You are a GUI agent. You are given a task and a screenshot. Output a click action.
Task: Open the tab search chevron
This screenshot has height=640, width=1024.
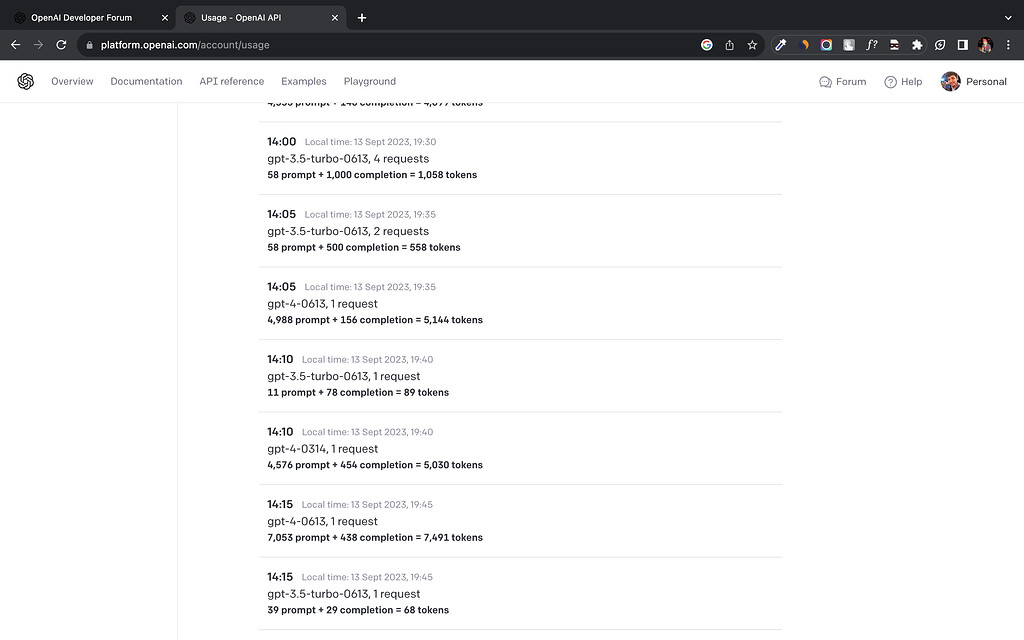[x=1008, y=17]
